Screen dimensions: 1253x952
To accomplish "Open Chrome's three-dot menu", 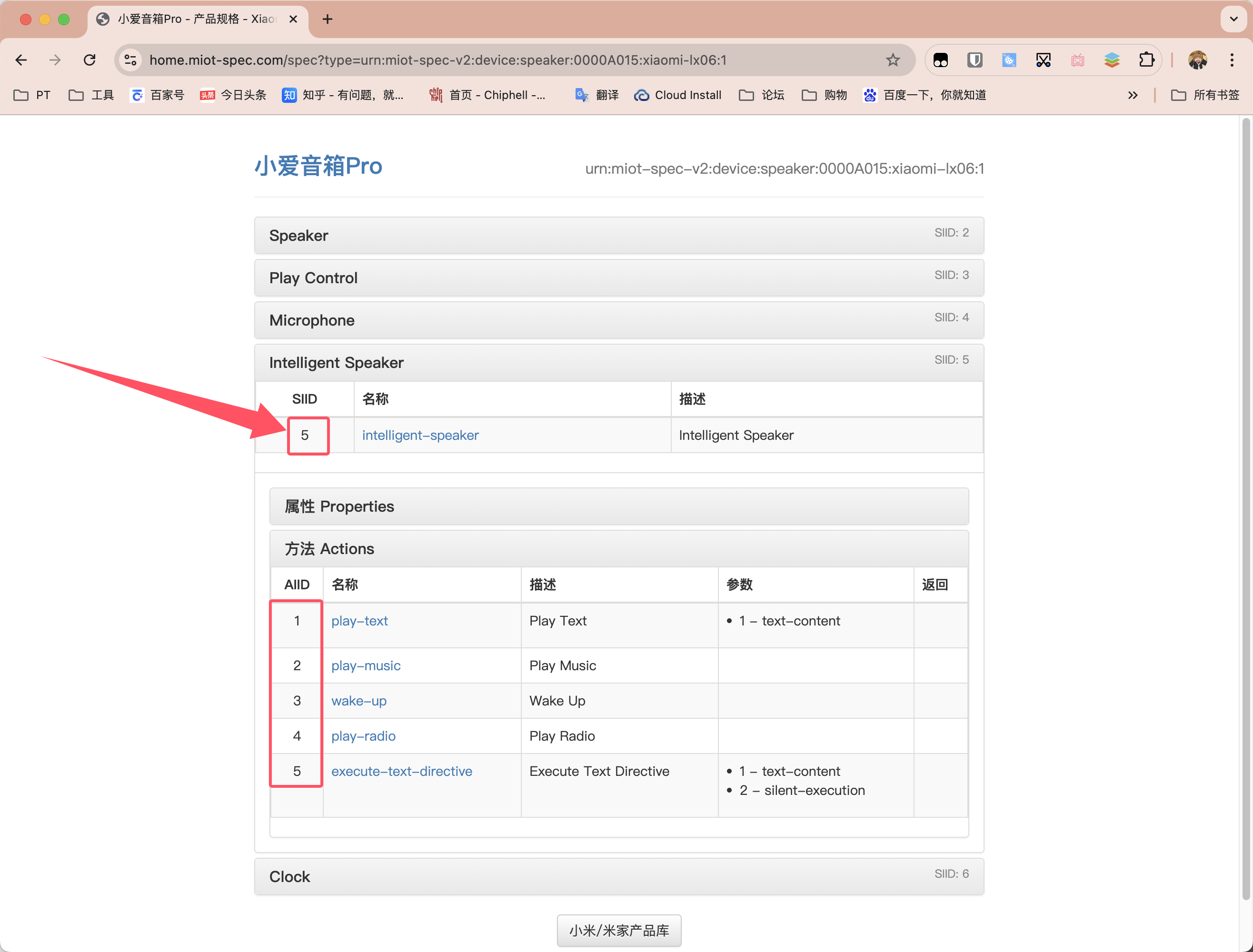I will coord(1232,60).
